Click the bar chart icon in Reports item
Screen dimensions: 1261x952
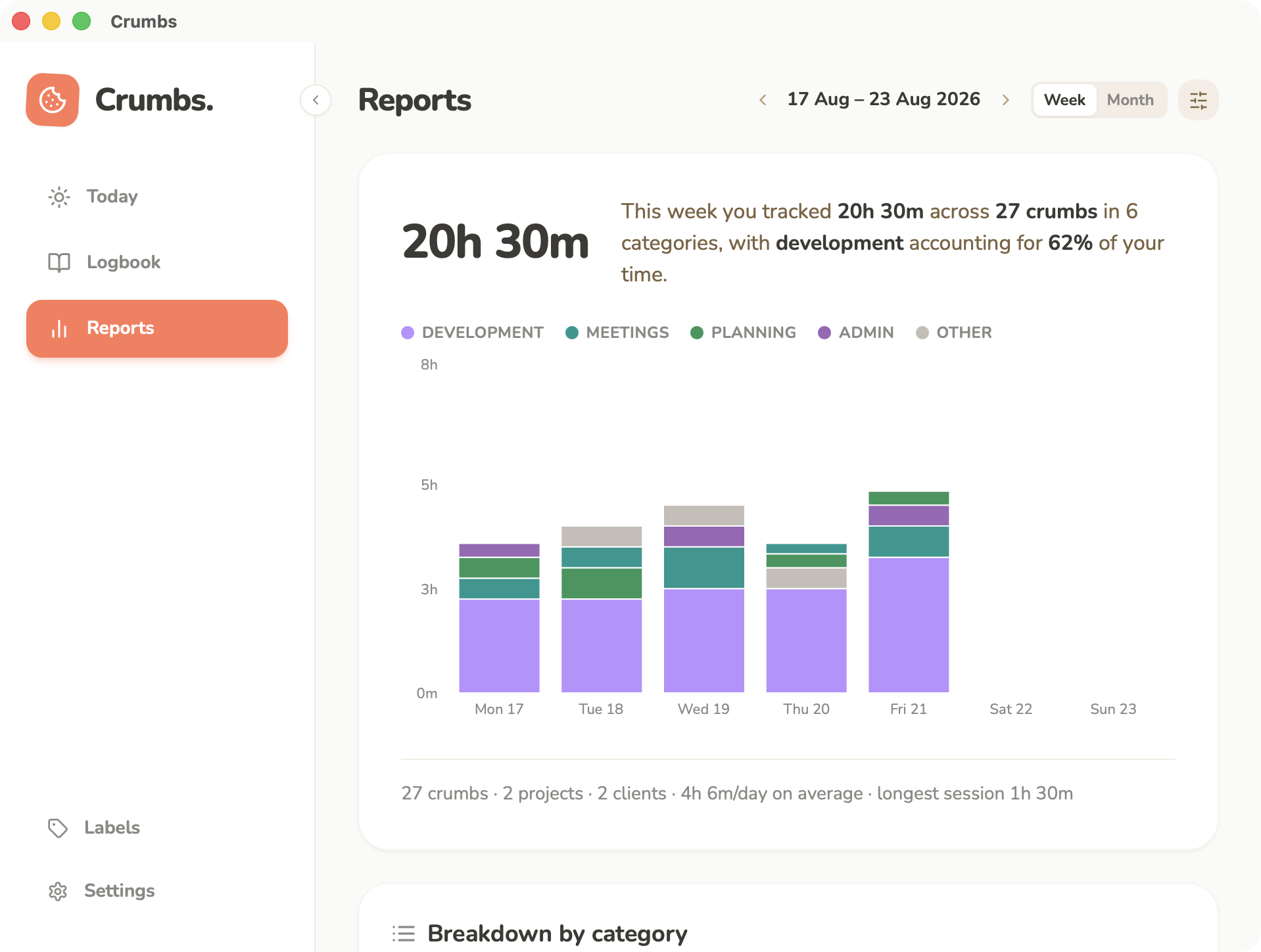coord(59,328)
